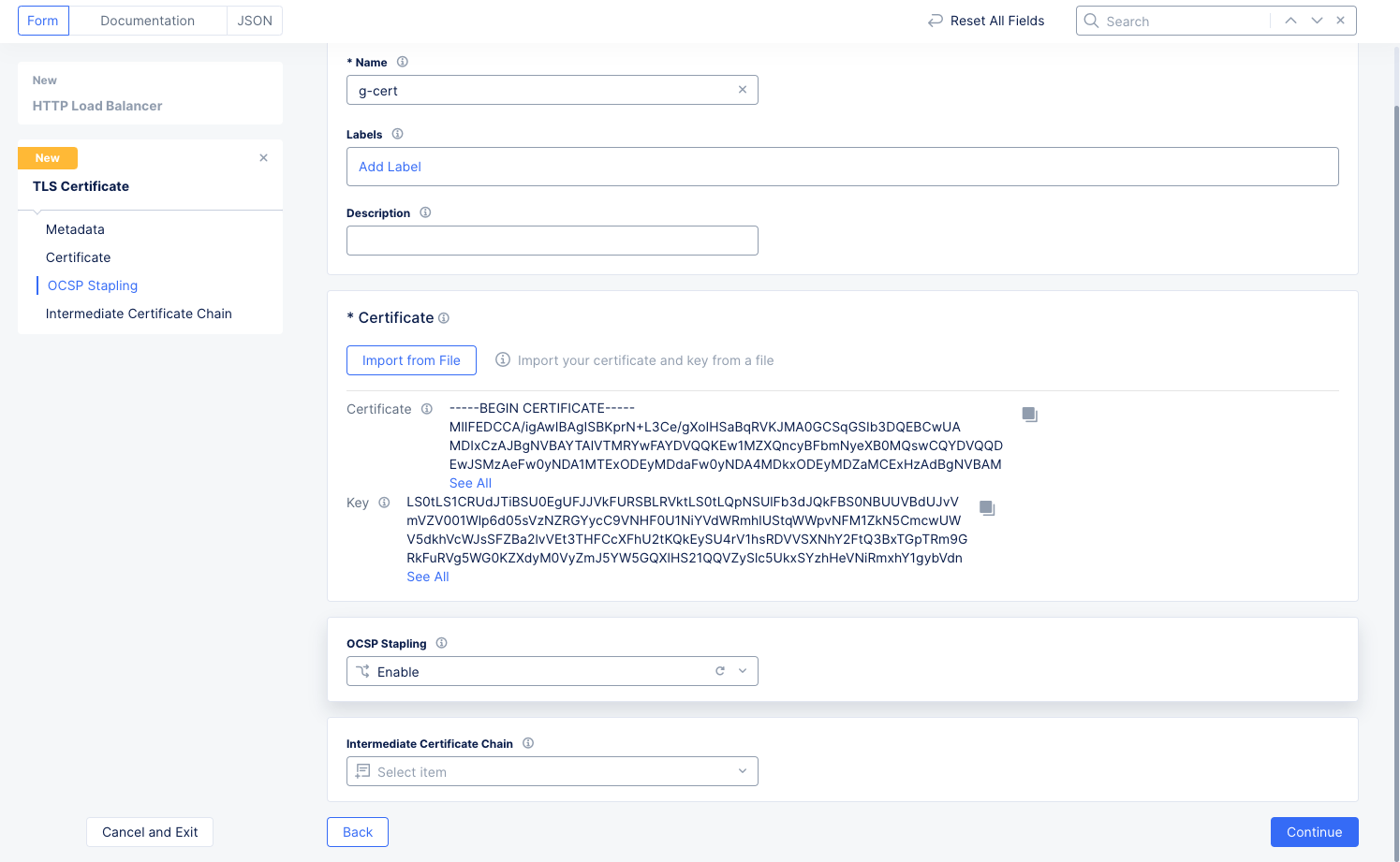1400x862 pixels.
Task: Copy the Key text using copy icon
Action: [987, 507]
